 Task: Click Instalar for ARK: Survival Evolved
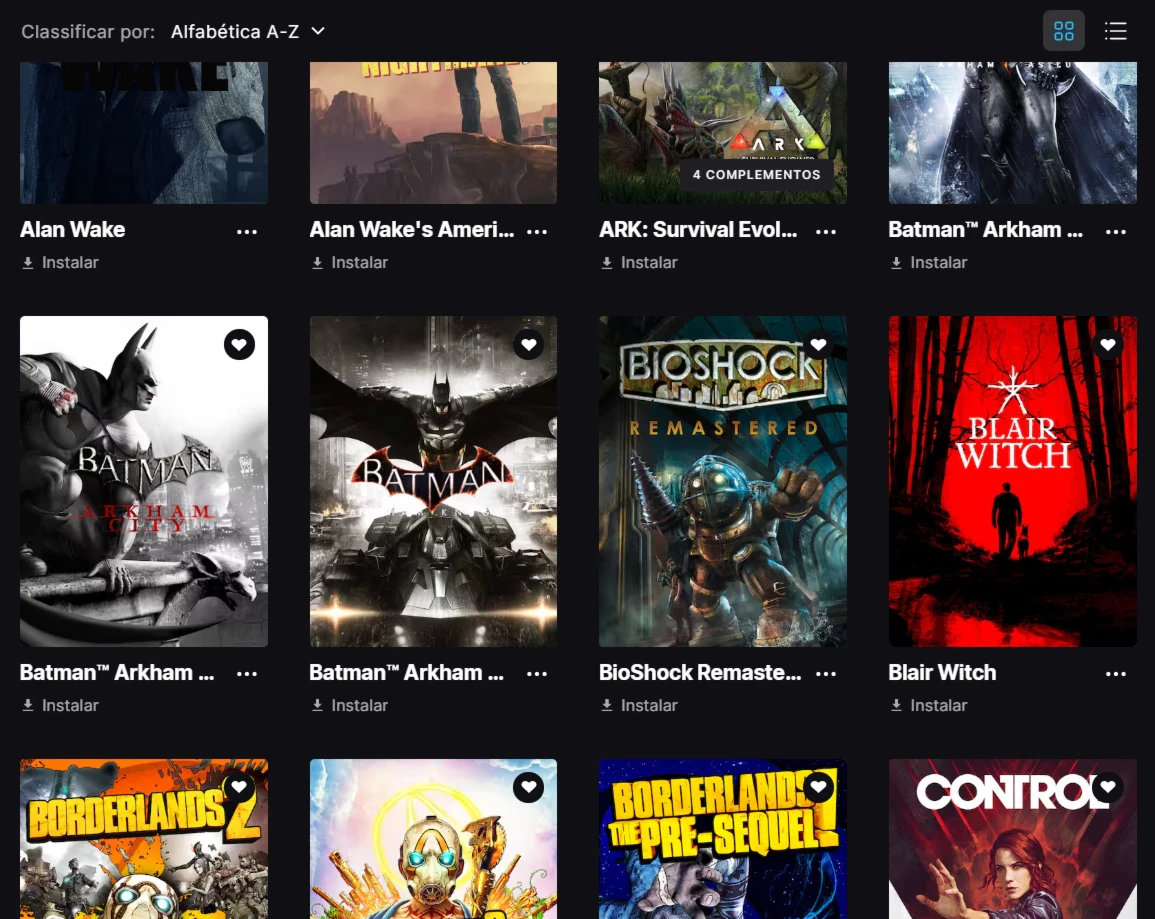(639, 263)
